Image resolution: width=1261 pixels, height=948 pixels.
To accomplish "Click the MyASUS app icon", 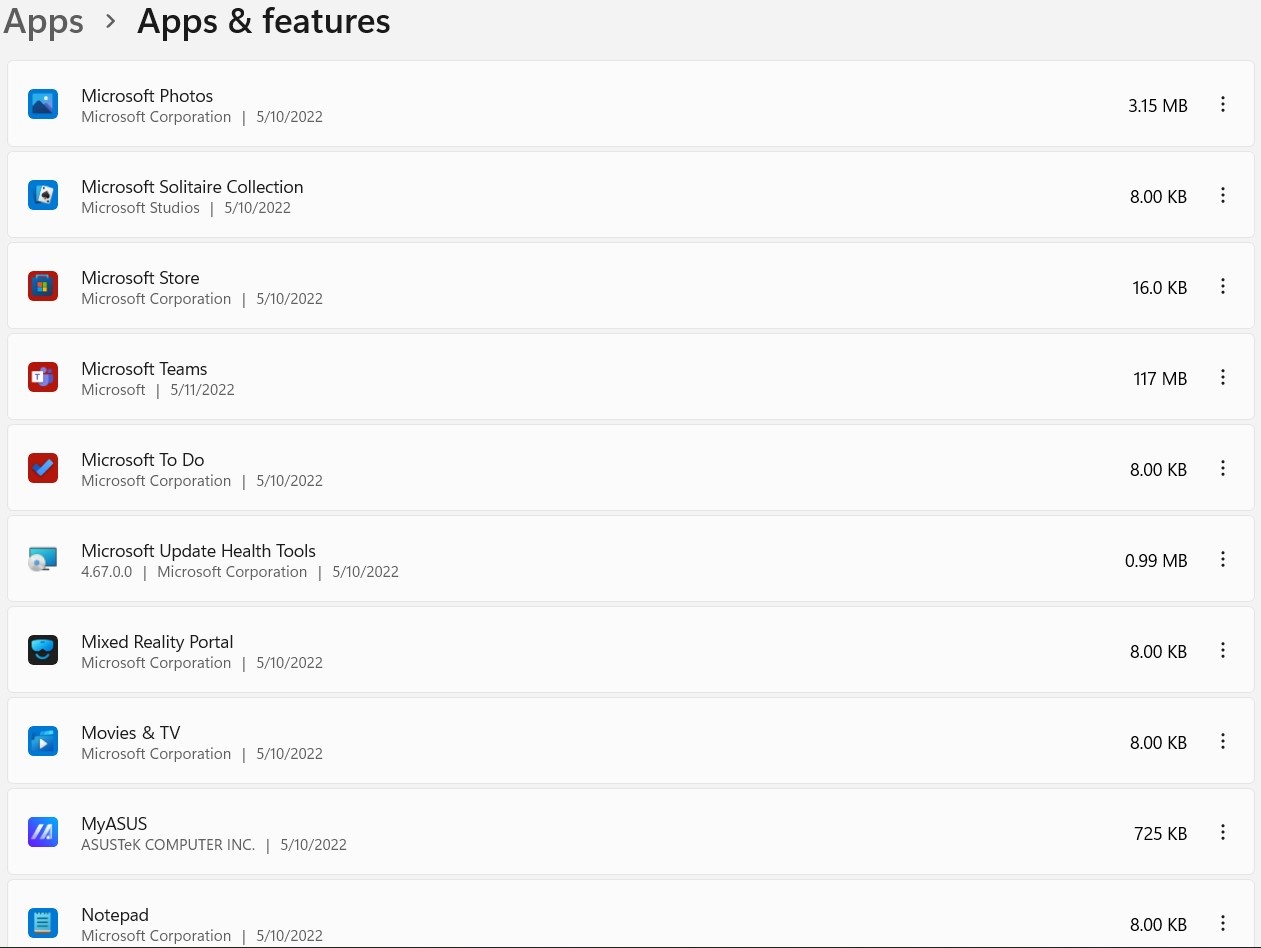I will pos(43,832).
